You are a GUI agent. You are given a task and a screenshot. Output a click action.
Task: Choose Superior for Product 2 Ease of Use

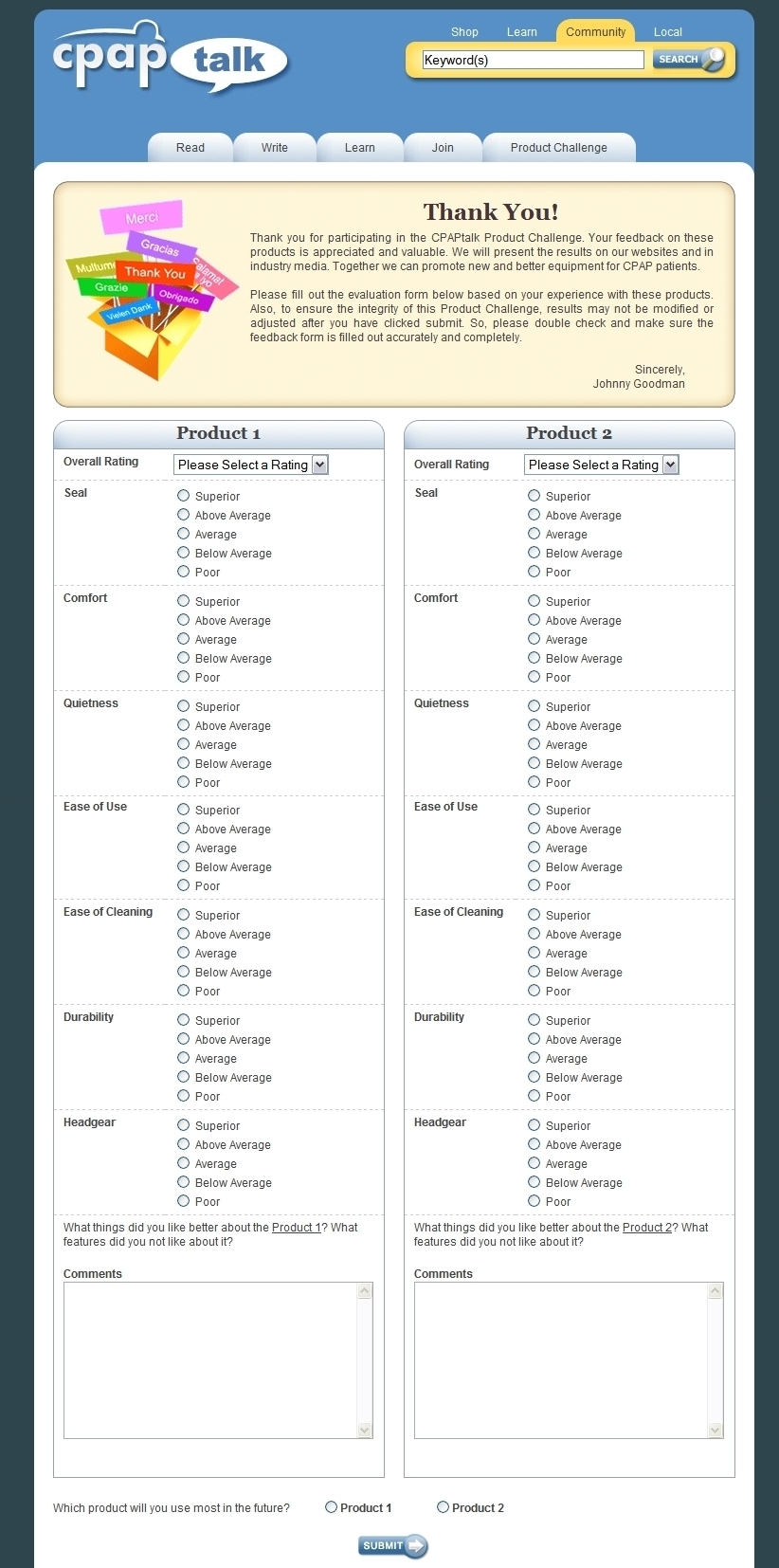tap(534, 810)
